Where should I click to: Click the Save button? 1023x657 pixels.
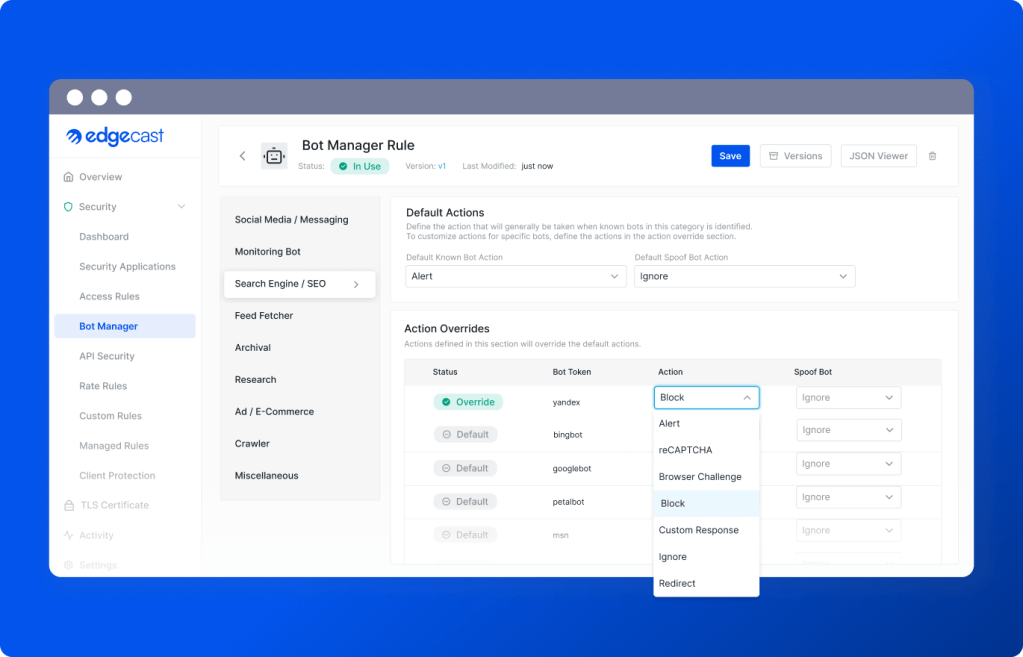pyautogui.click(x=730, y=155)
